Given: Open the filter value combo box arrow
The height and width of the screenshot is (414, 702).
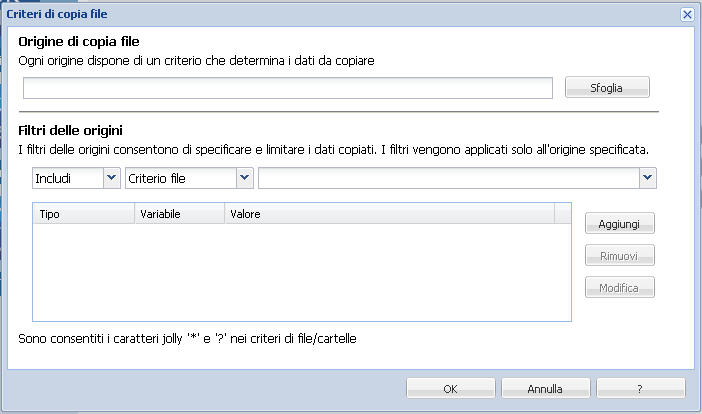Looking at the screenshot, I should 648,177.
